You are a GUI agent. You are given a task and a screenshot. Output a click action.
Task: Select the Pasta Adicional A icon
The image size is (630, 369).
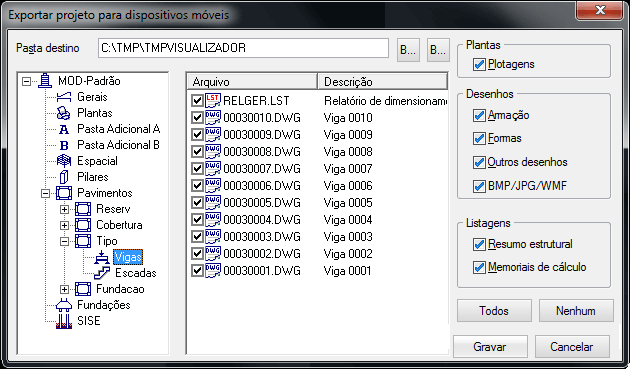(x=64, y=129)
